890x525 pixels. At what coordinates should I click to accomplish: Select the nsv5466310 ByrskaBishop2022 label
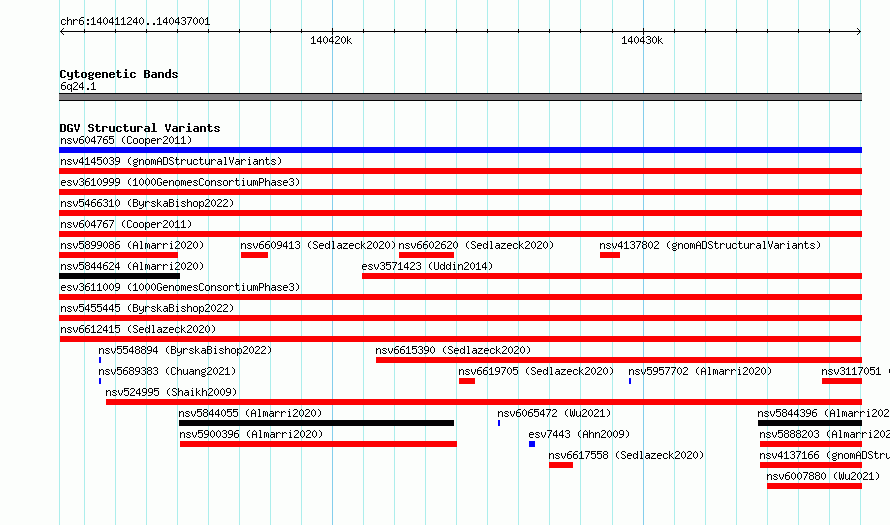coord(147,203)
